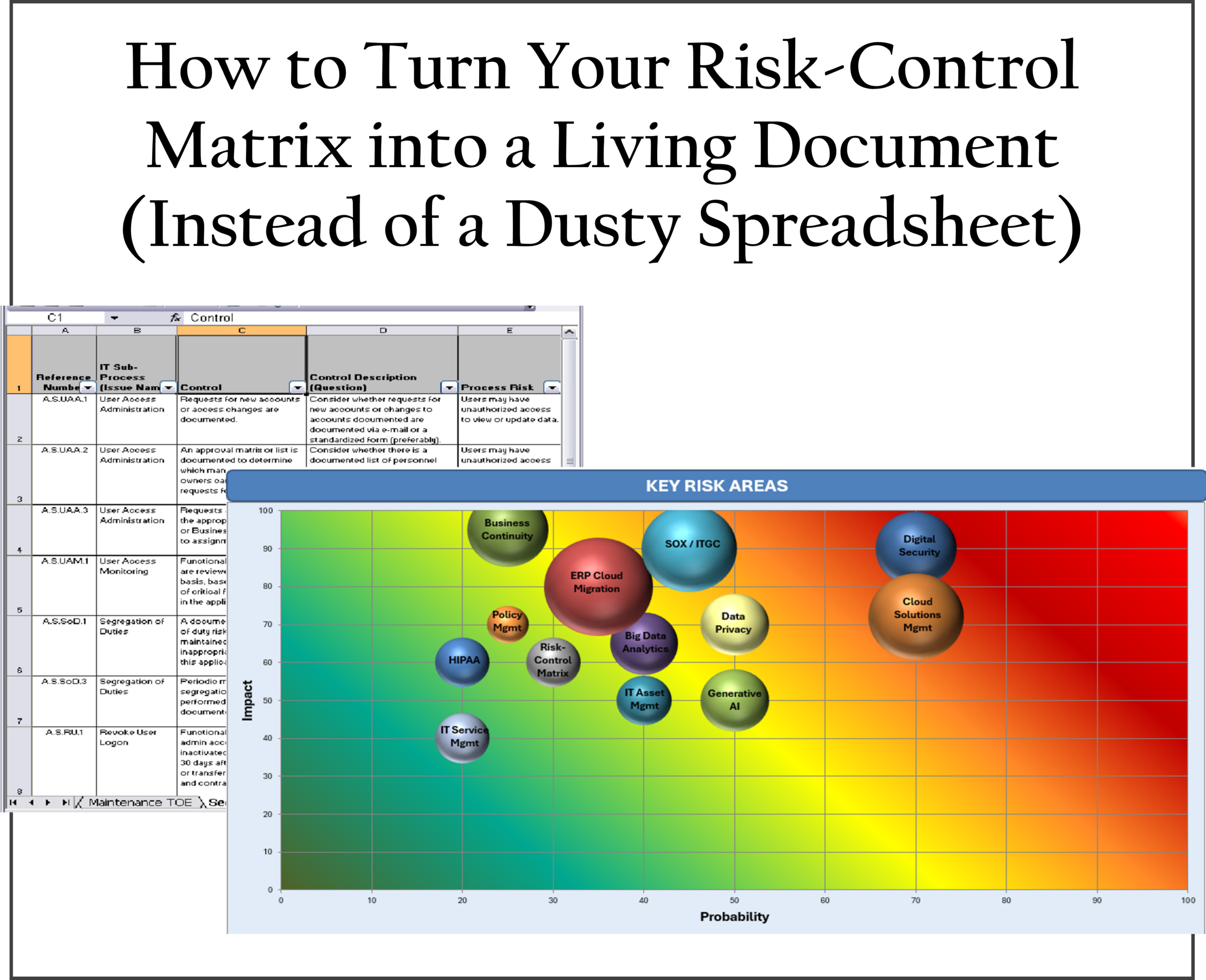Open the Control Description filter dropdown
Viewport: 1206px width, 980px height.
pyautogui.click(x=449, y=387)
